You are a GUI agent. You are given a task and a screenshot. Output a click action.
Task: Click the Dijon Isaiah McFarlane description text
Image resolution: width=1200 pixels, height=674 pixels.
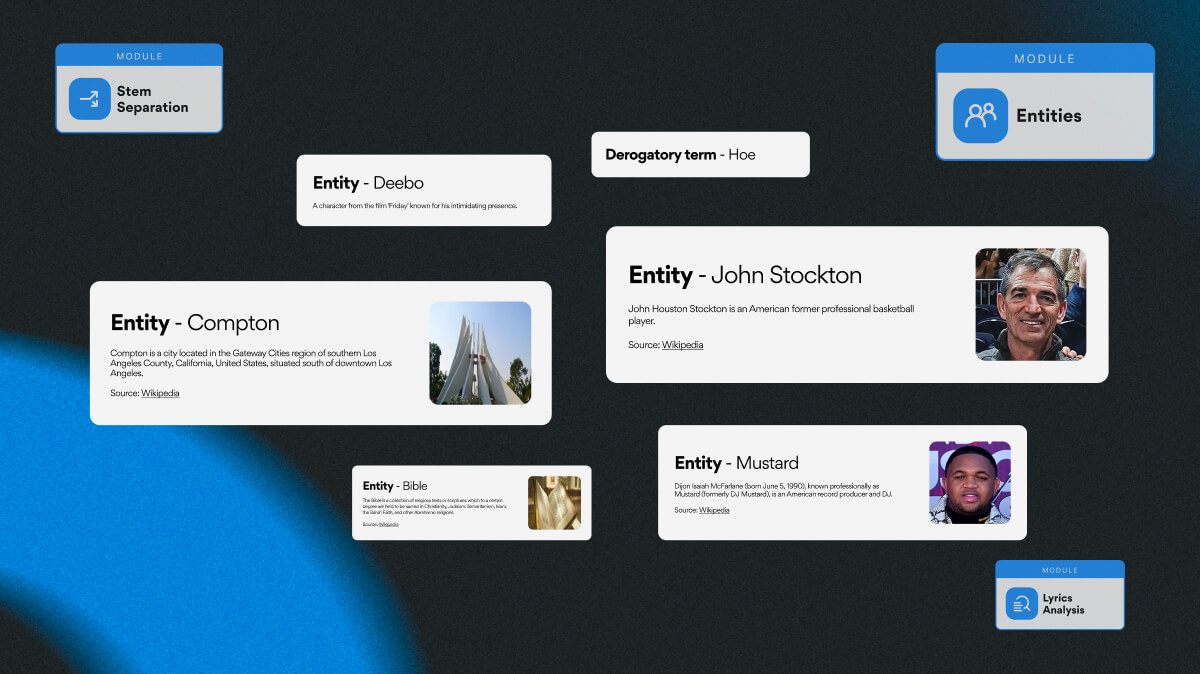[783, 490]
